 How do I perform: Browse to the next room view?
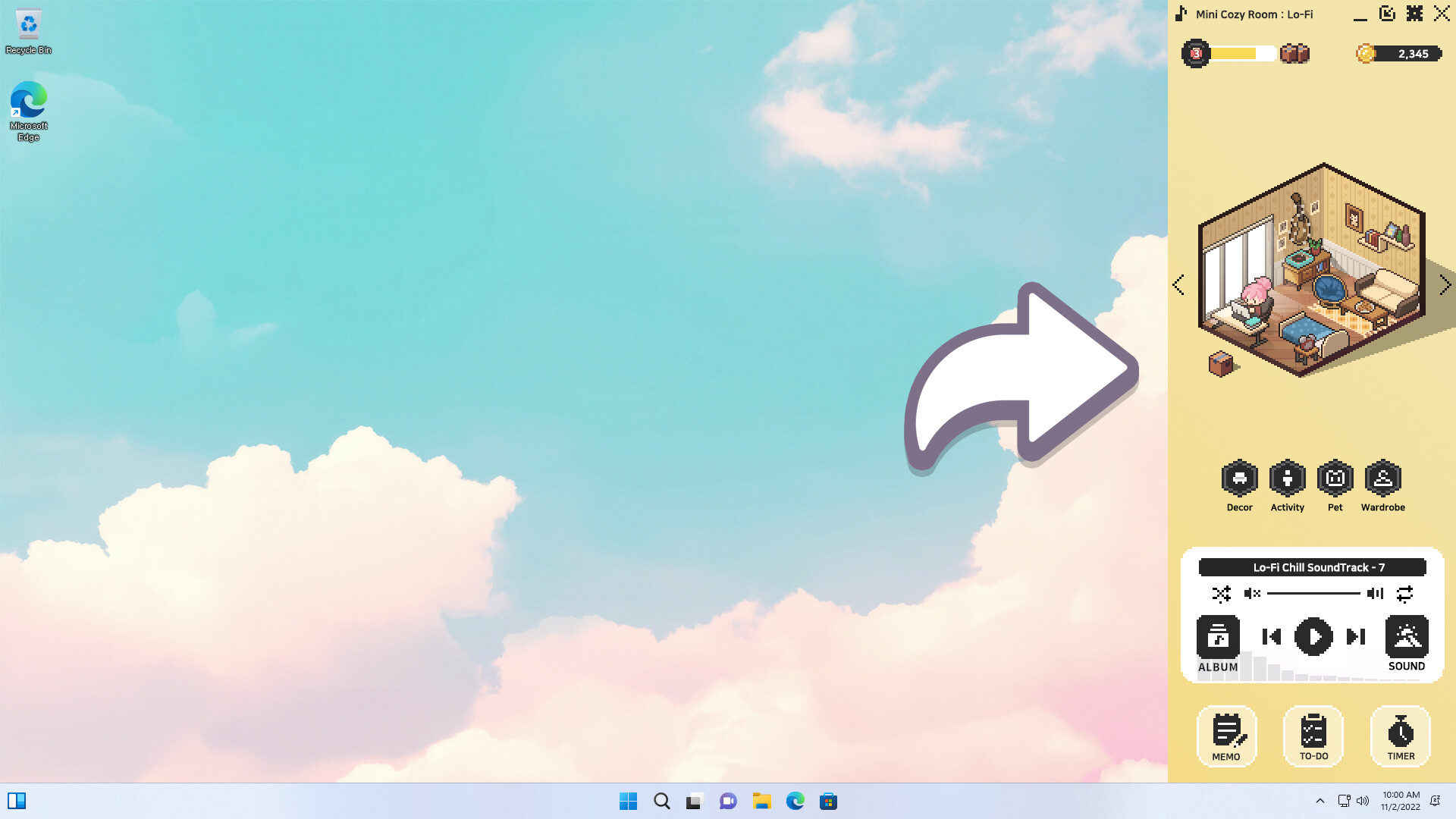(1445, 284)
